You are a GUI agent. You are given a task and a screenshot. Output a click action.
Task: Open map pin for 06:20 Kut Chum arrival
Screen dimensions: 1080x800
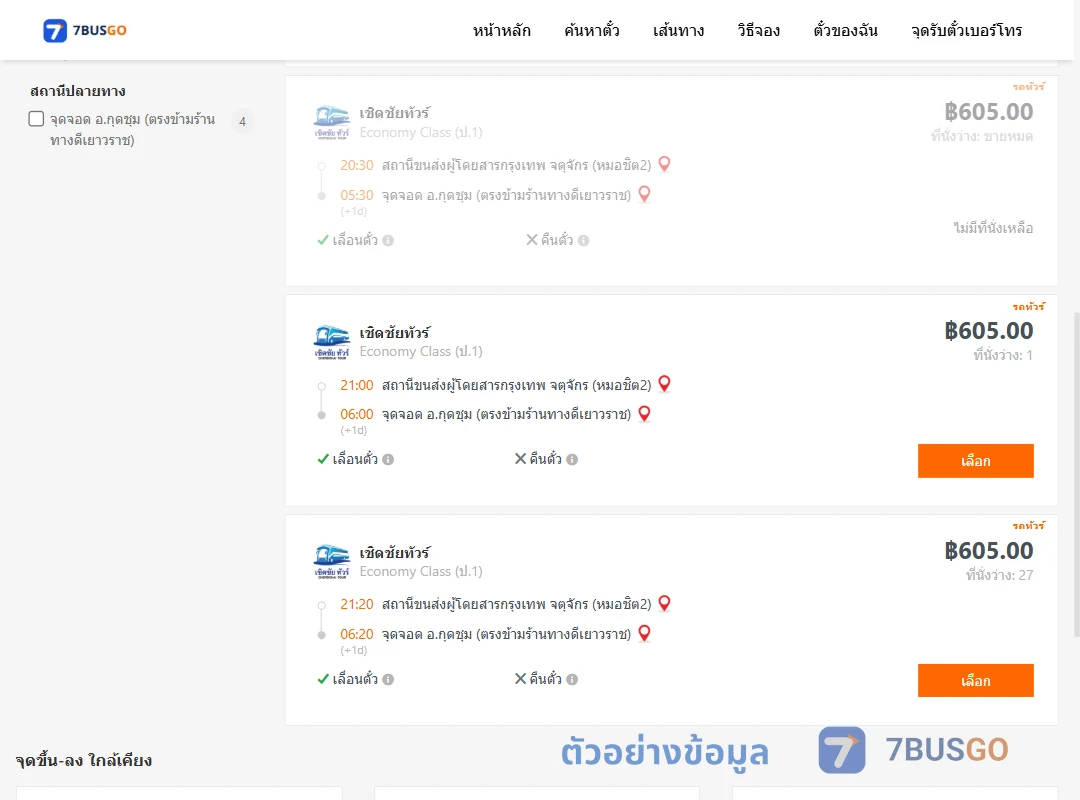click(644, 633)
